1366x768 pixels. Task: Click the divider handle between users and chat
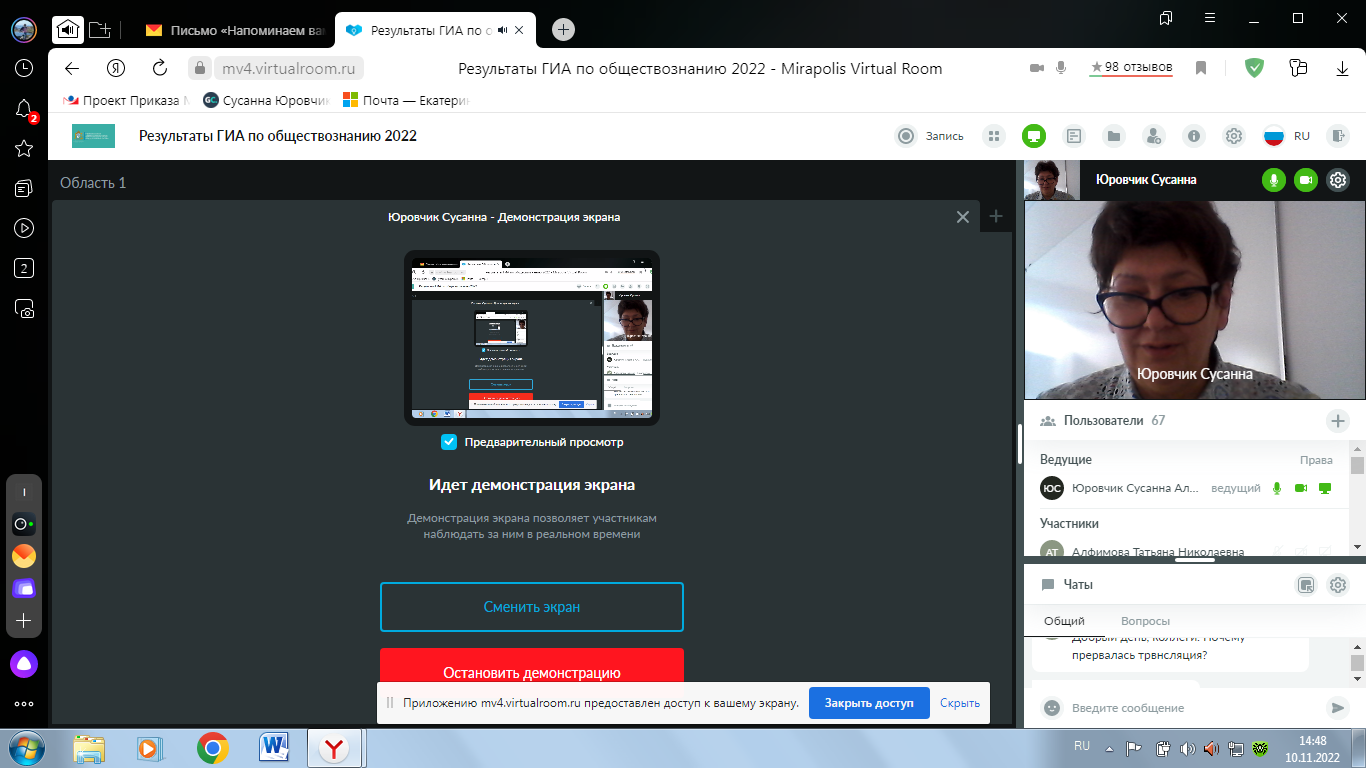pyautogui.click(x=1194, y=560)
